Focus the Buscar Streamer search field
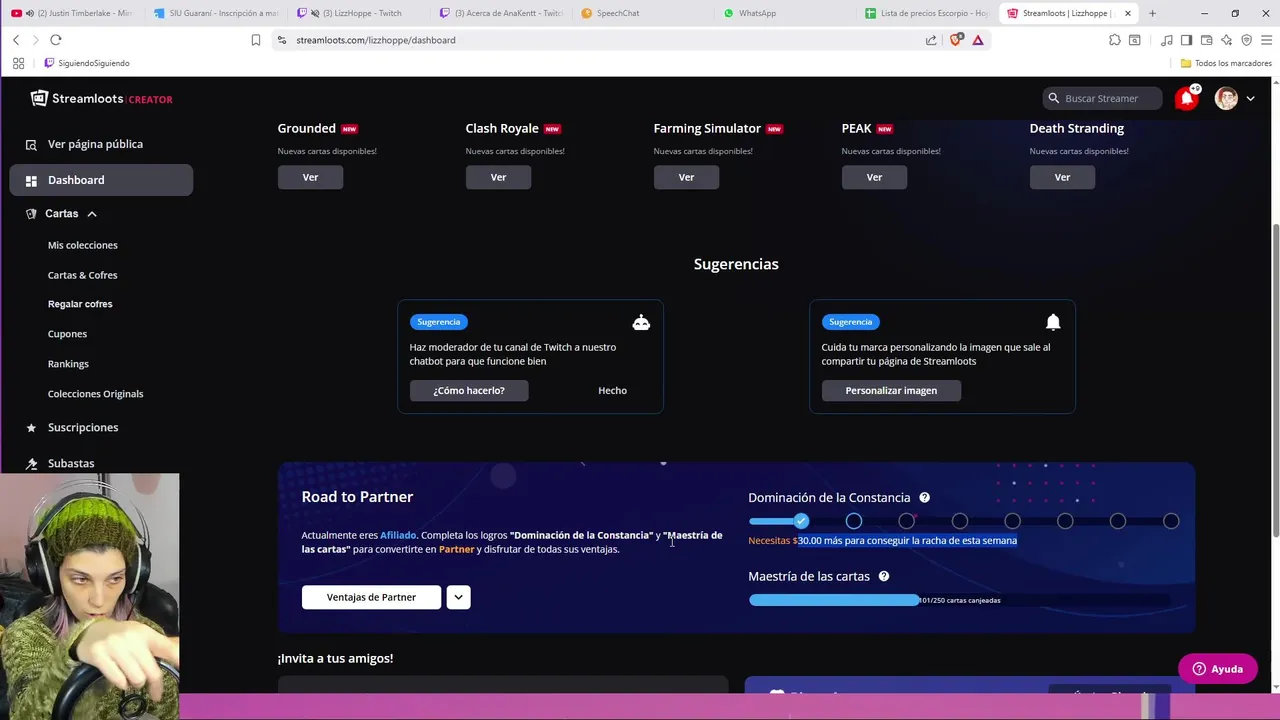The image size is (1280, 720). click(1102, 98)
